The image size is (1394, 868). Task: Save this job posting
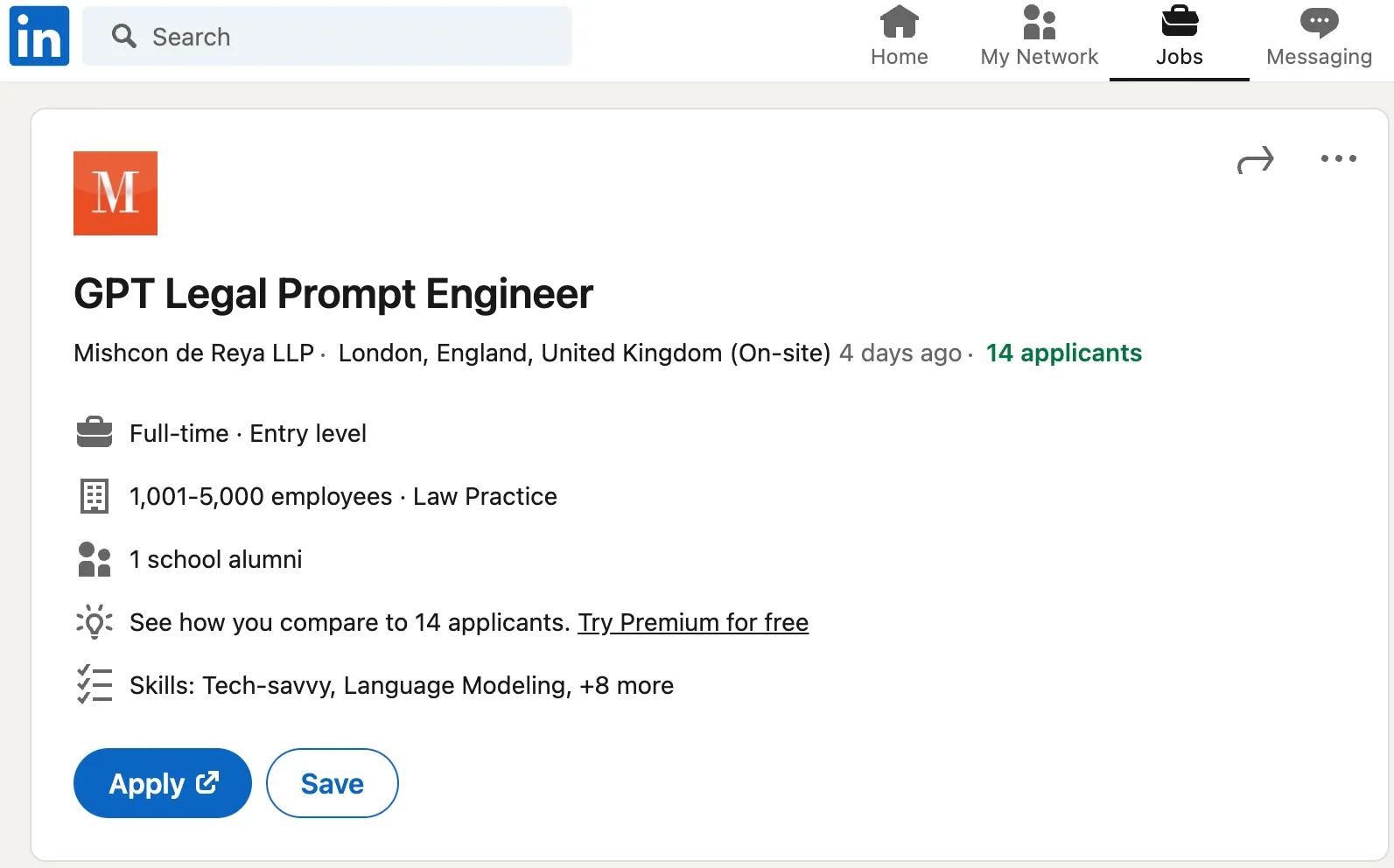click(x=333, y=783)
